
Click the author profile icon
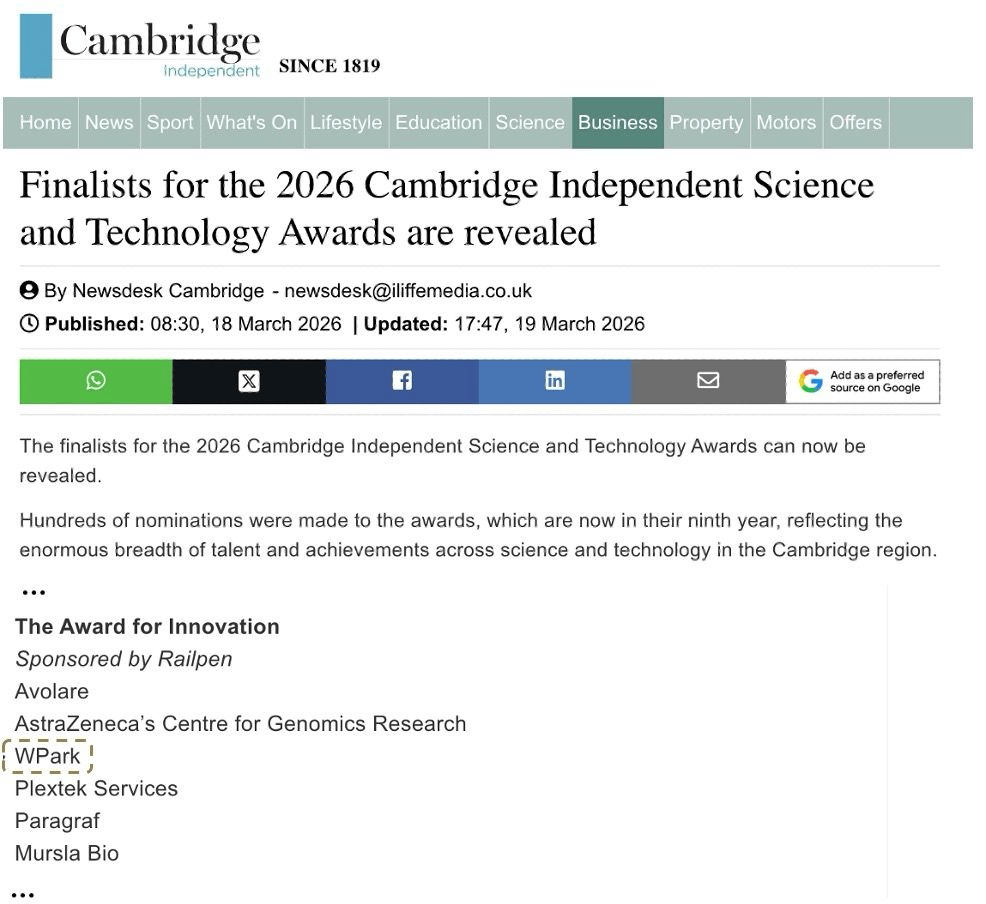(29, 290)
